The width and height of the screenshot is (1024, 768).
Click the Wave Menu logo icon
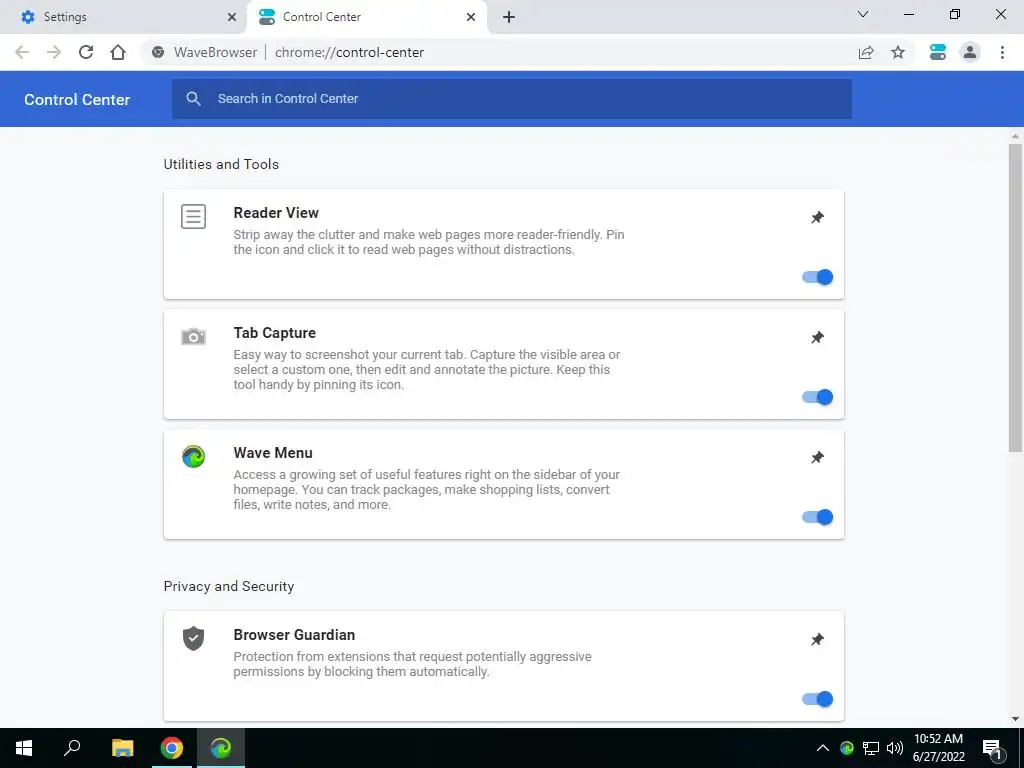tap(193, 456)
